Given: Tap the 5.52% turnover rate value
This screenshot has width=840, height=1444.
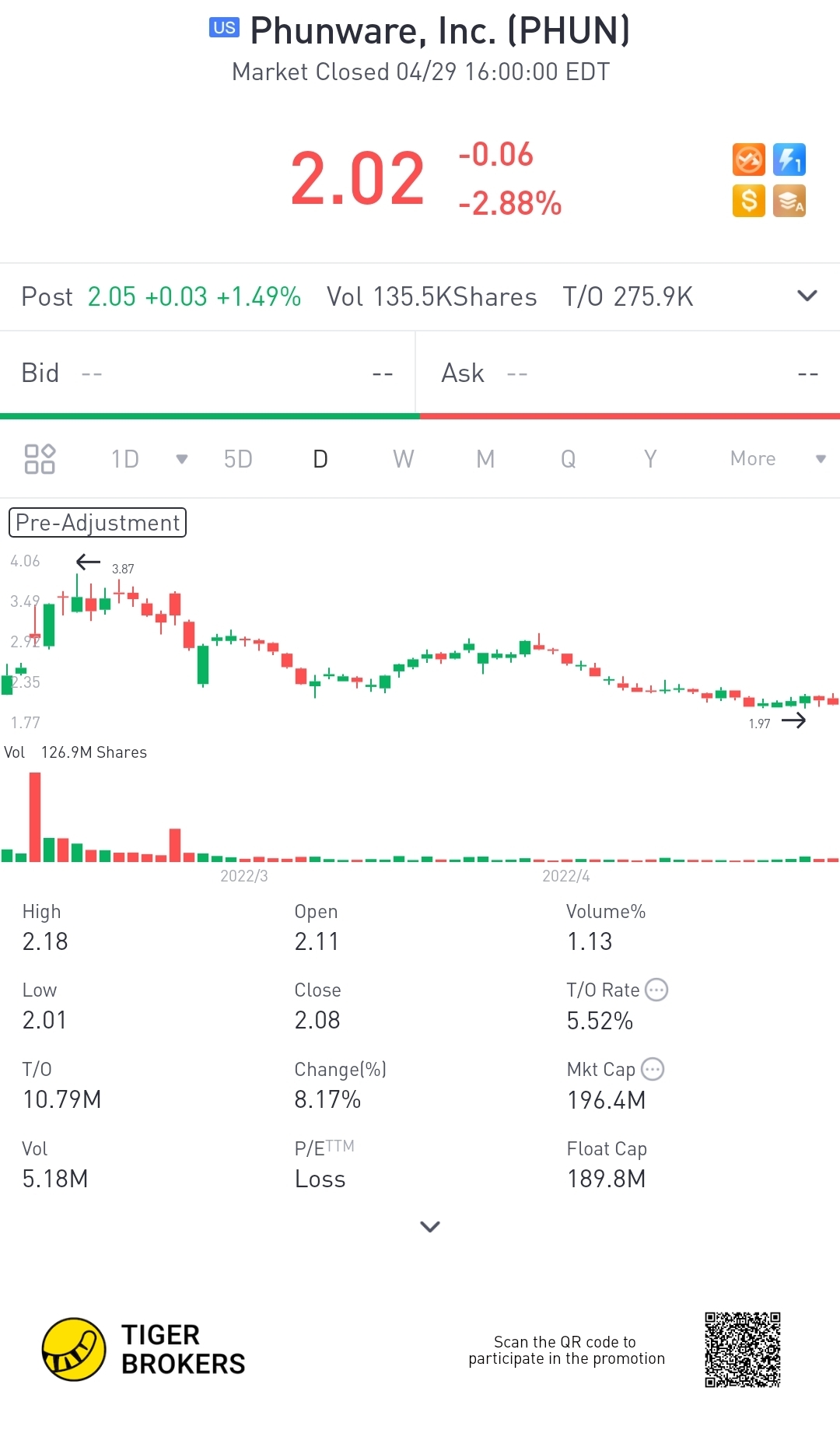Looking at the screenshot, I should (600, 1021).
